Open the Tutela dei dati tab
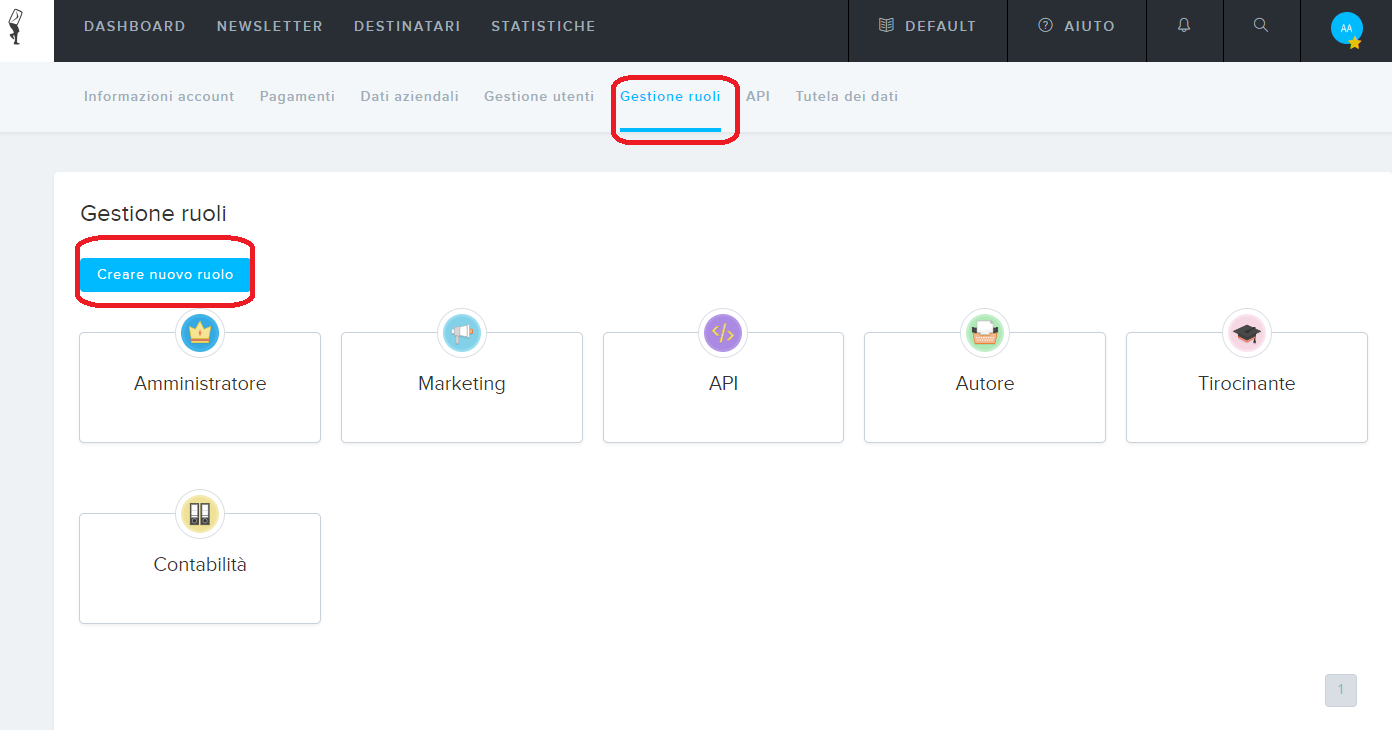Image resolution: width=1392 pixels, height=730 pixels. [x=847, y=97]
